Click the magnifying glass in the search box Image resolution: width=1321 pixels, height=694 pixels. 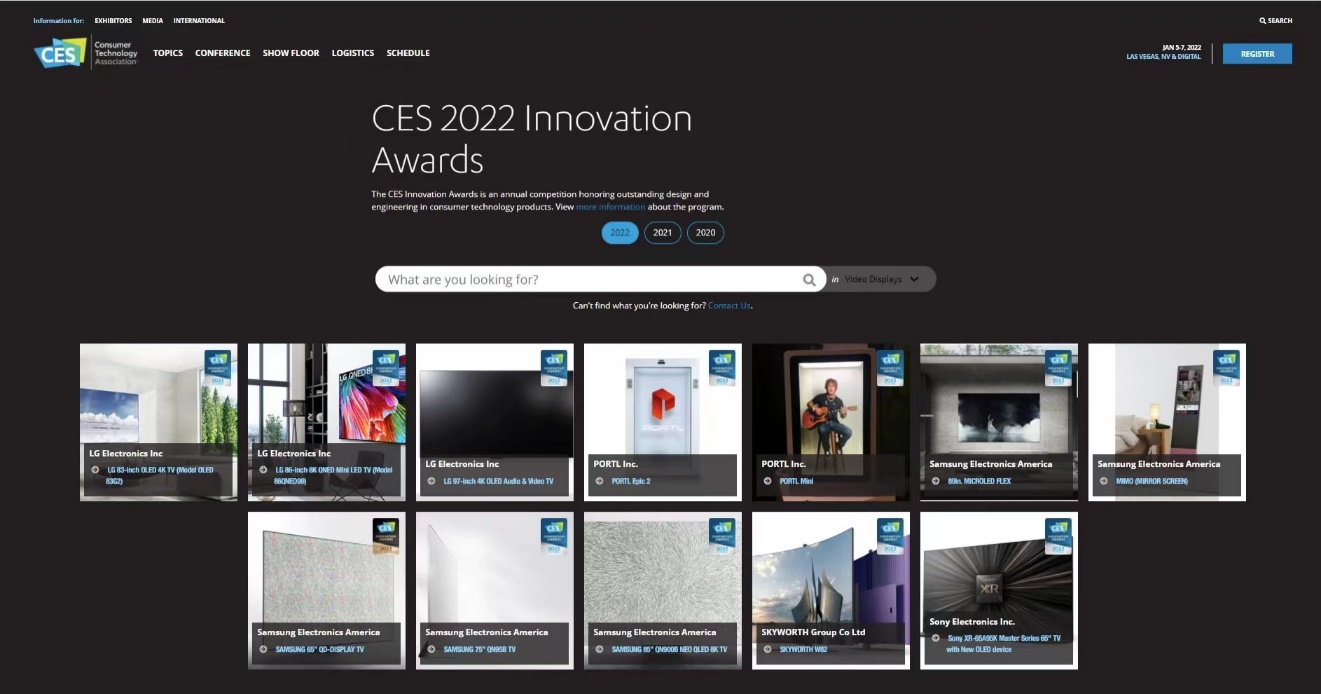(x=809, y=280)
